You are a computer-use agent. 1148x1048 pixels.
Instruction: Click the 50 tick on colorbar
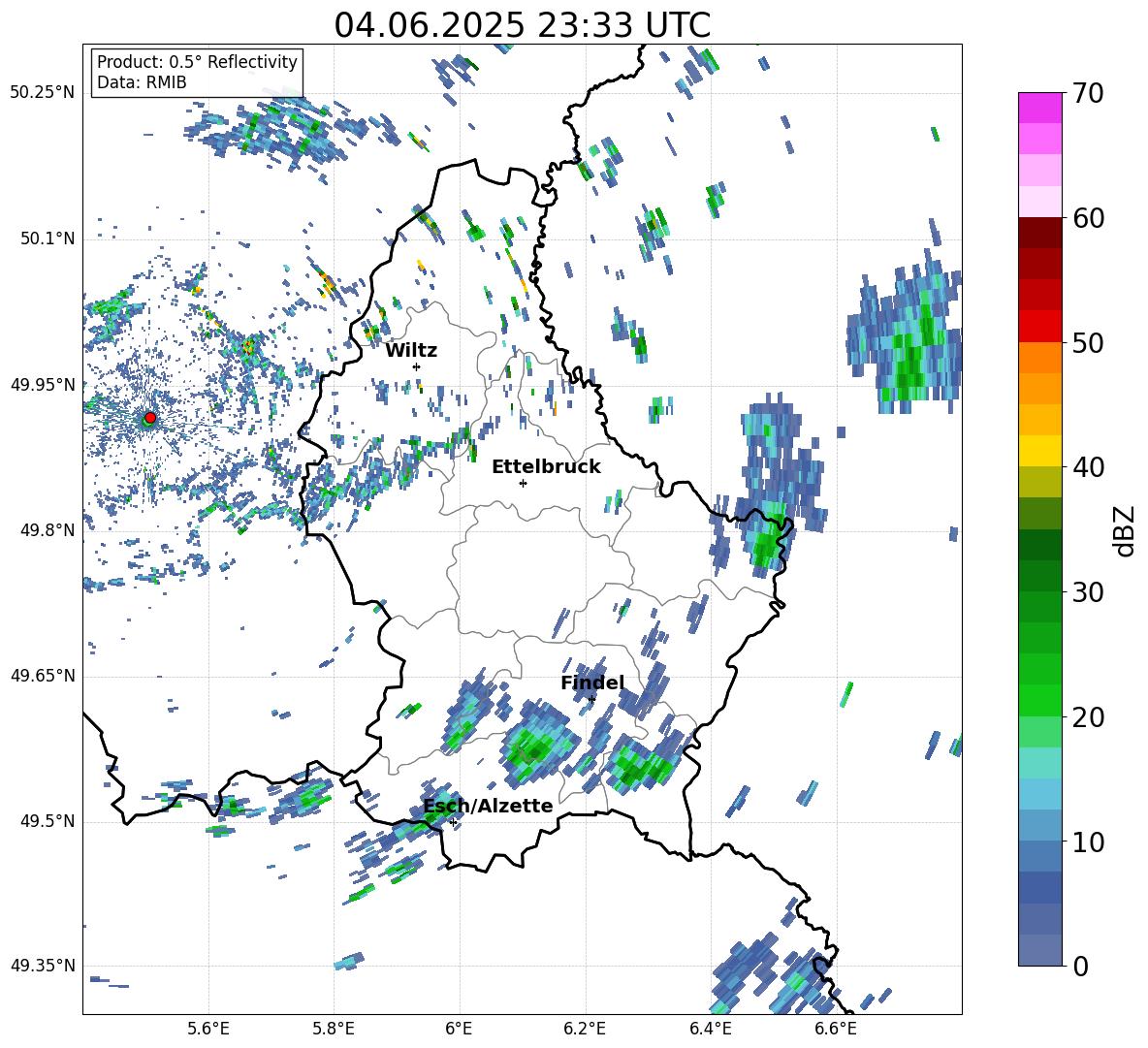coord(1087,342)
